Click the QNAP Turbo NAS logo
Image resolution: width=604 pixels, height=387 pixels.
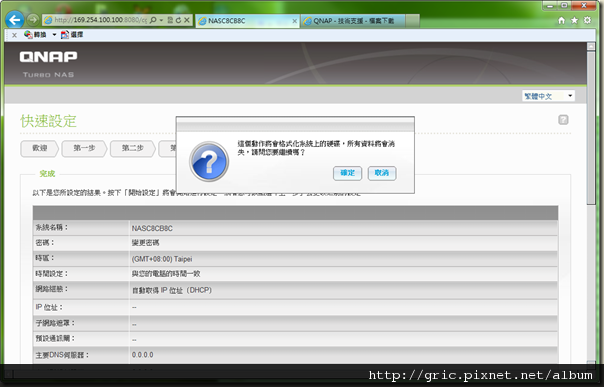[x=49, y=64]
